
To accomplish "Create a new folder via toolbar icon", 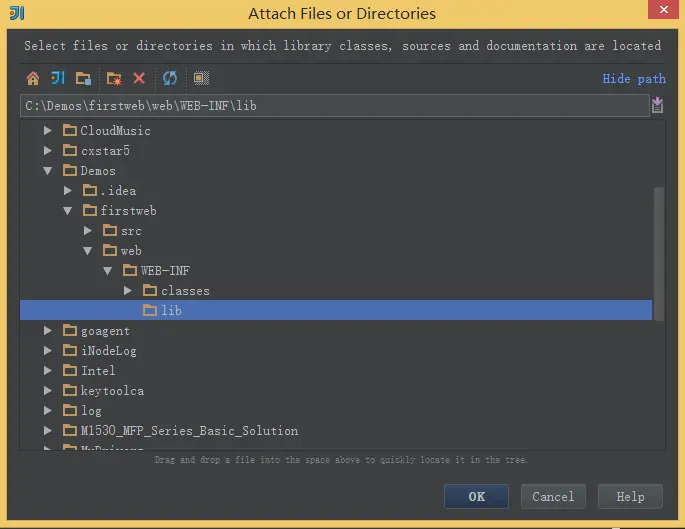I will click(114, 79).
